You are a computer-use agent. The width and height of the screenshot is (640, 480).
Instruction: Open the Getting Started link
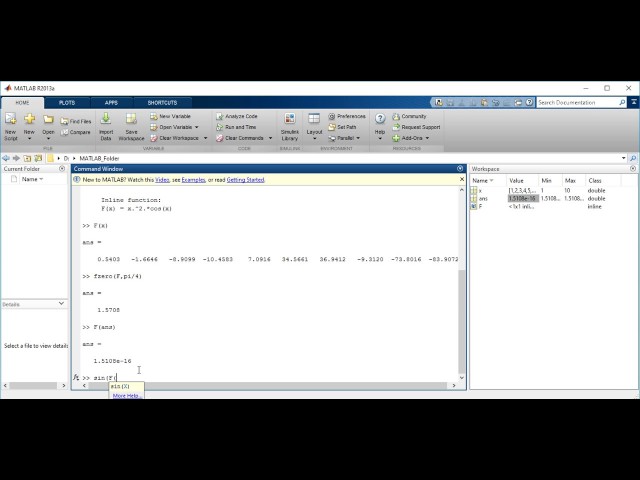(245, 180)
